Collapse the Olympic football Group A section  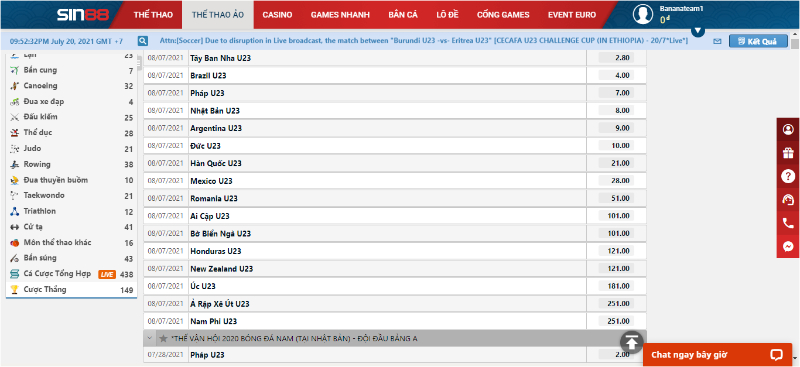(149, 338)
